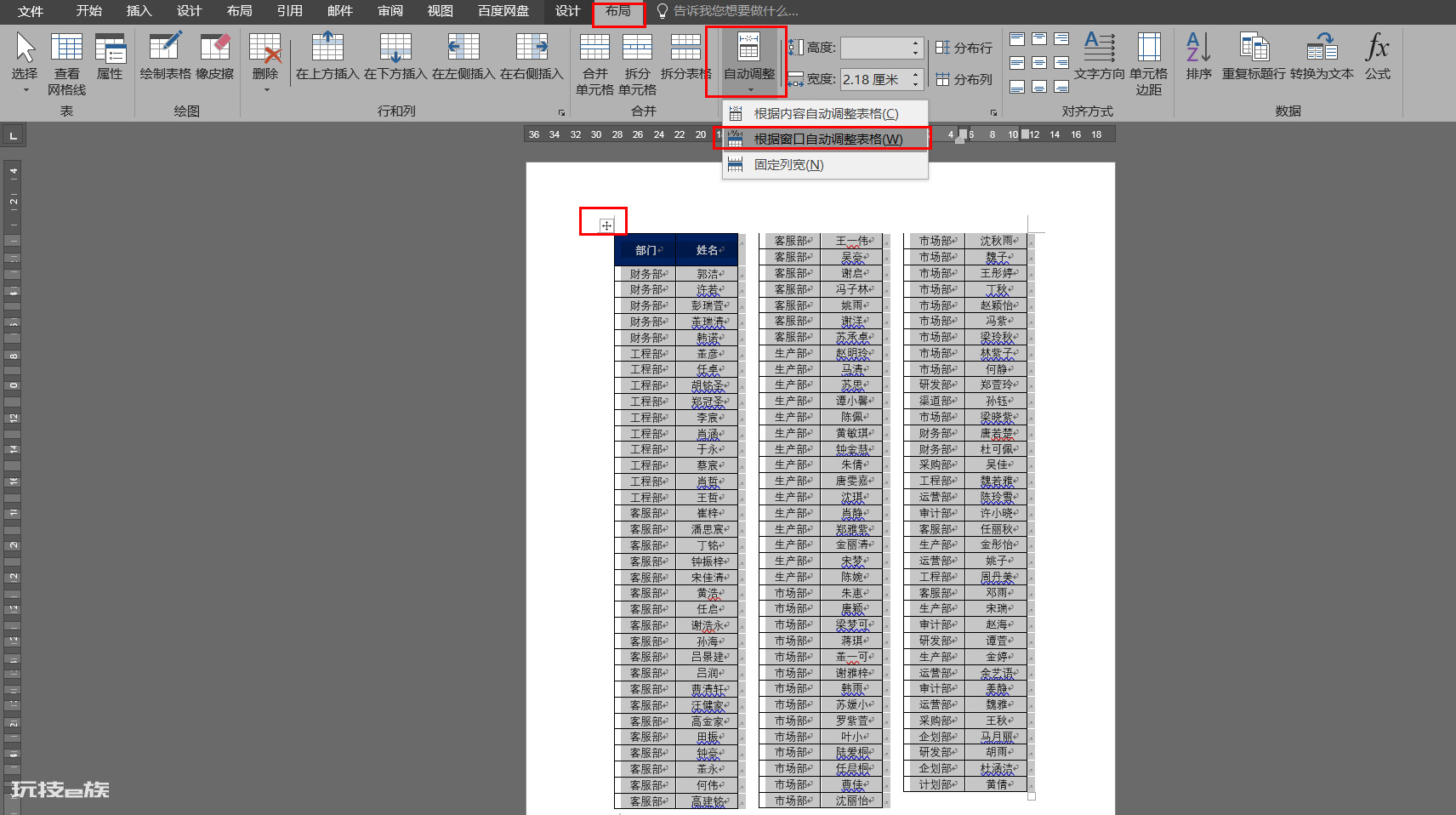Click 文字方向 text direction

(1100, 58)
